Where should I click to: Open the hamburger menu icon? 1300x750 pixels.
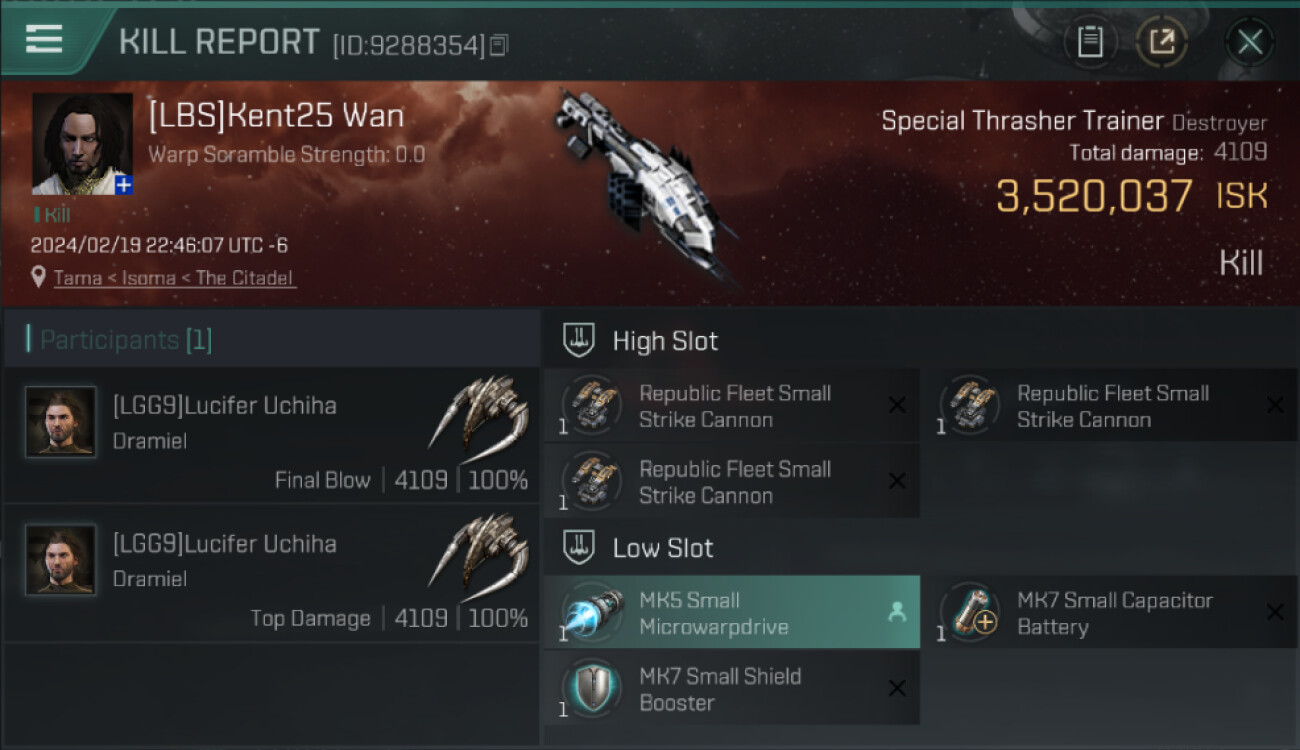(44, 39)
